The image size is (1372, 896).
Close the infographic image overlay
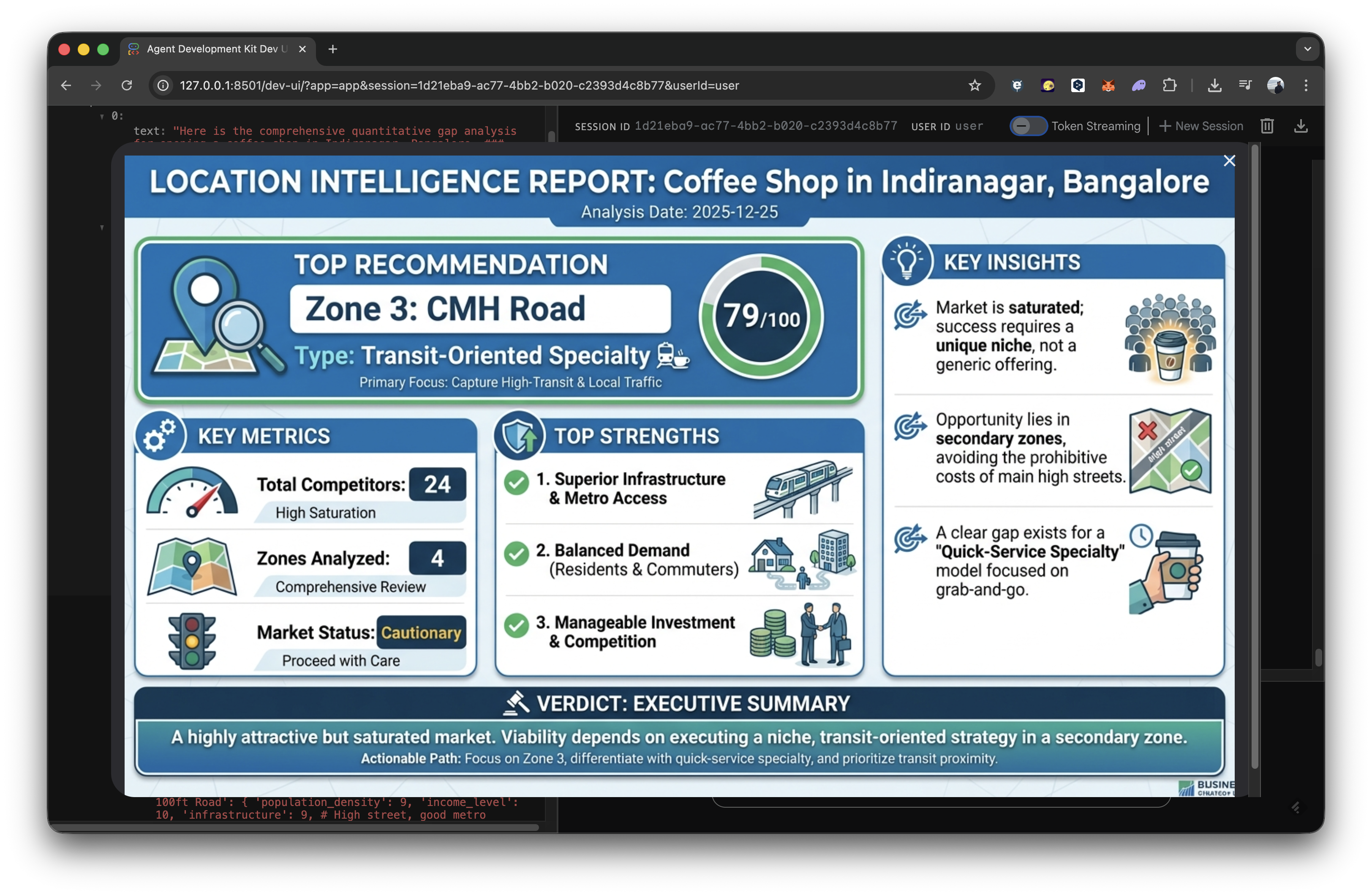tap(1229, 161)
